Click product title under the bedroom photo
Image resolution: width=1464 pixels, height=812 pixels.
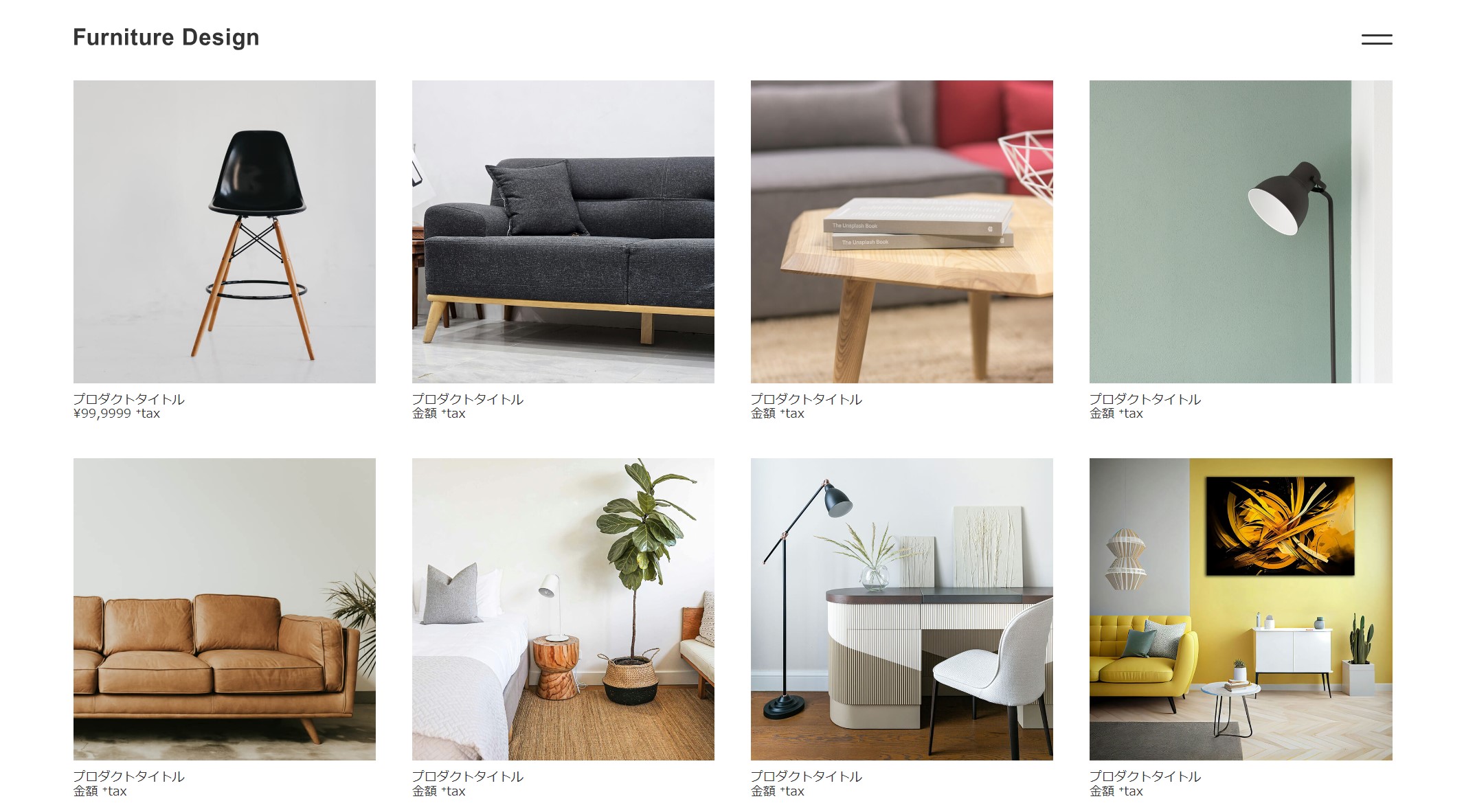(468, 776)
